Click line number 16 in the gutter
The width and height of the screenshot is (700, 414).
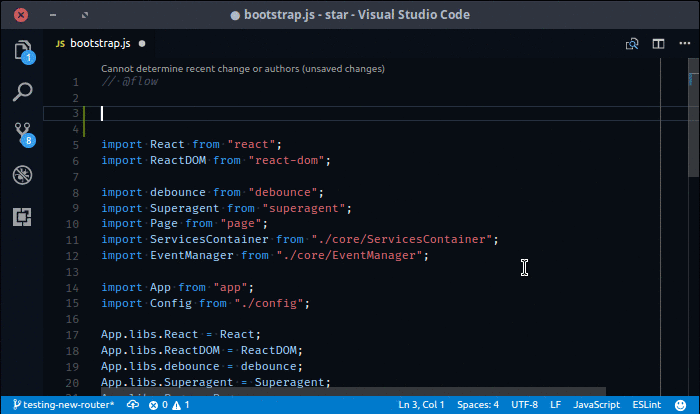coord(72,319)
